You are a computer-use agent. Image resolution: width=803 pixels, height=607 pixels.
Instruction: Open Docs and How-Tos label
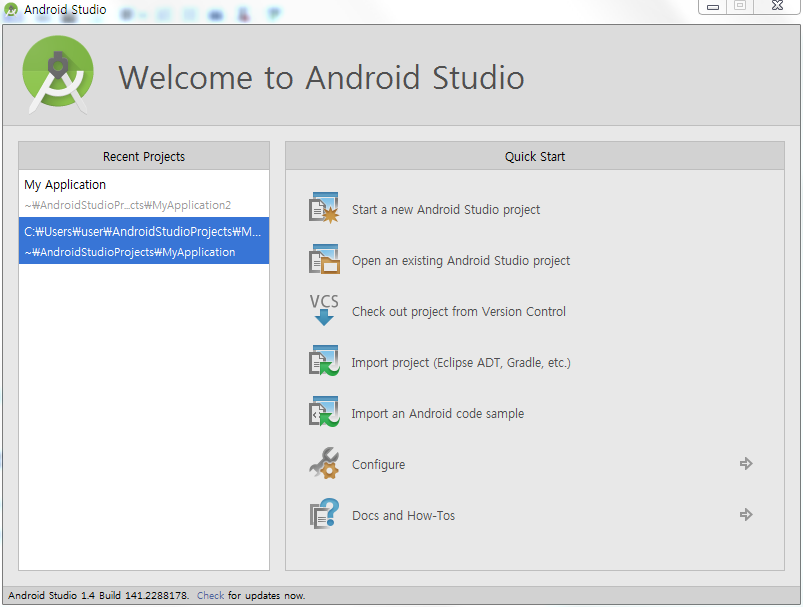403,515
